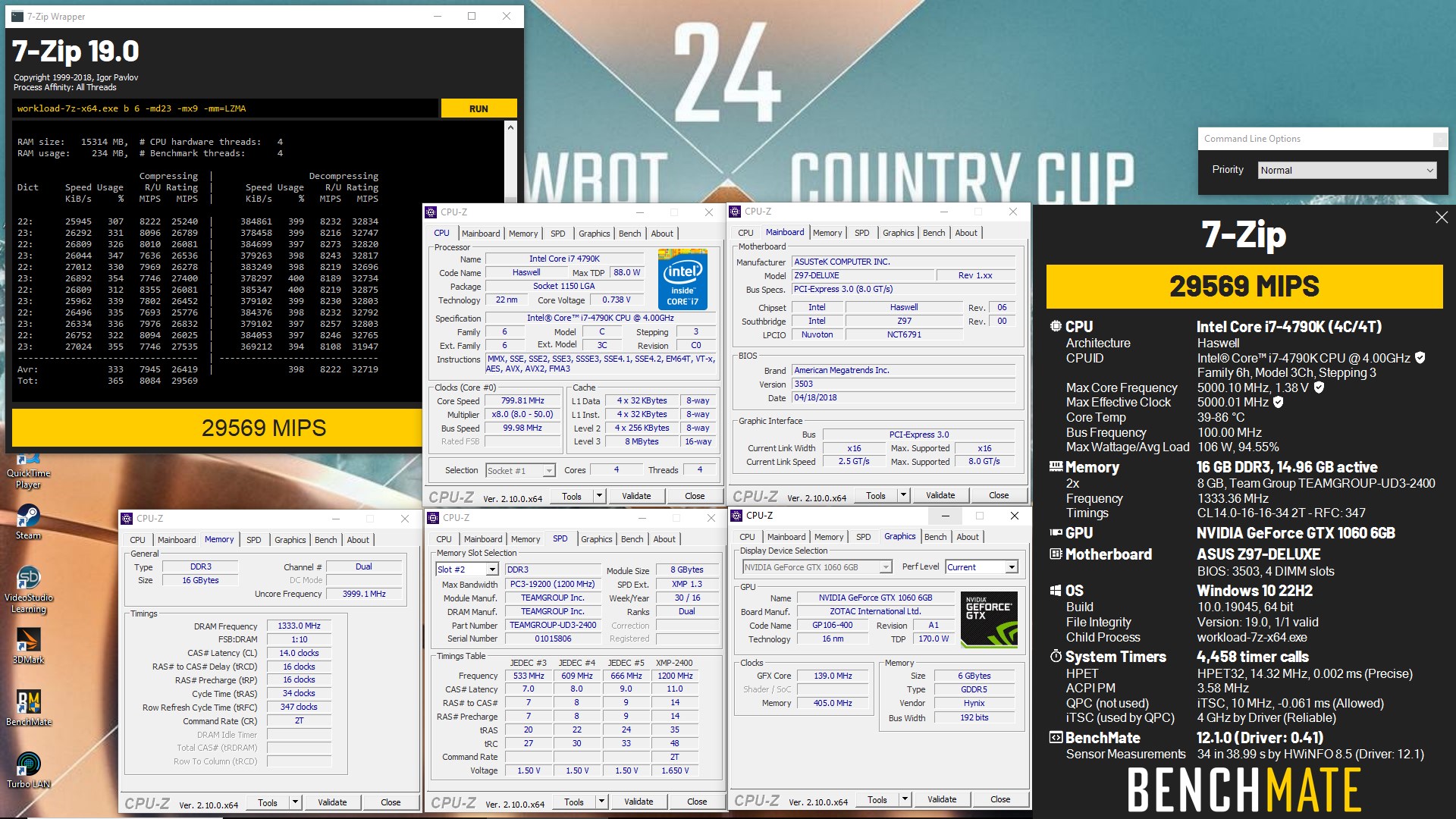This screenshot has width=1456, height=819.
Task: Switch to Bench tab in CPU window
Action: [x=629, y=234]
